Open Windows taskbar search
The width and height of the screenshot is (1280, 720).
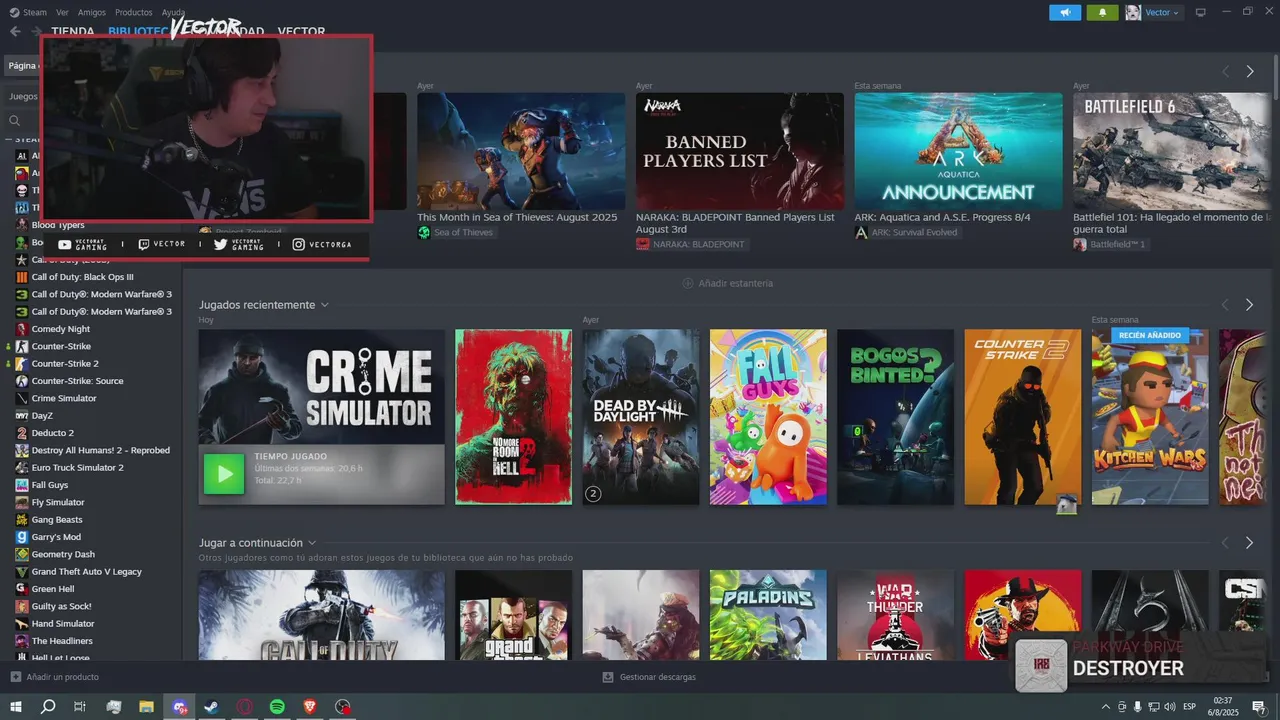(x=48, y=707)
